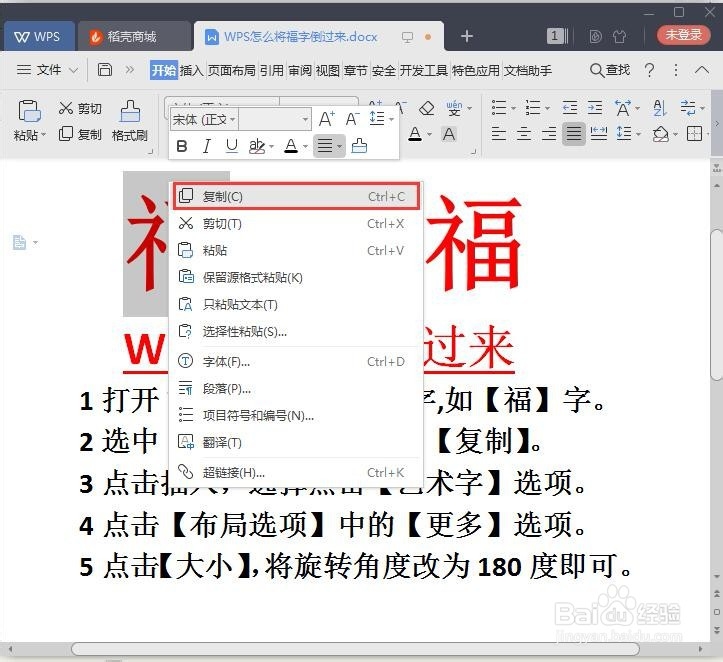This screenshot has width=723, height=662.
Task: Decrease font size with the A- icon
Action: (x=352, y=119)
